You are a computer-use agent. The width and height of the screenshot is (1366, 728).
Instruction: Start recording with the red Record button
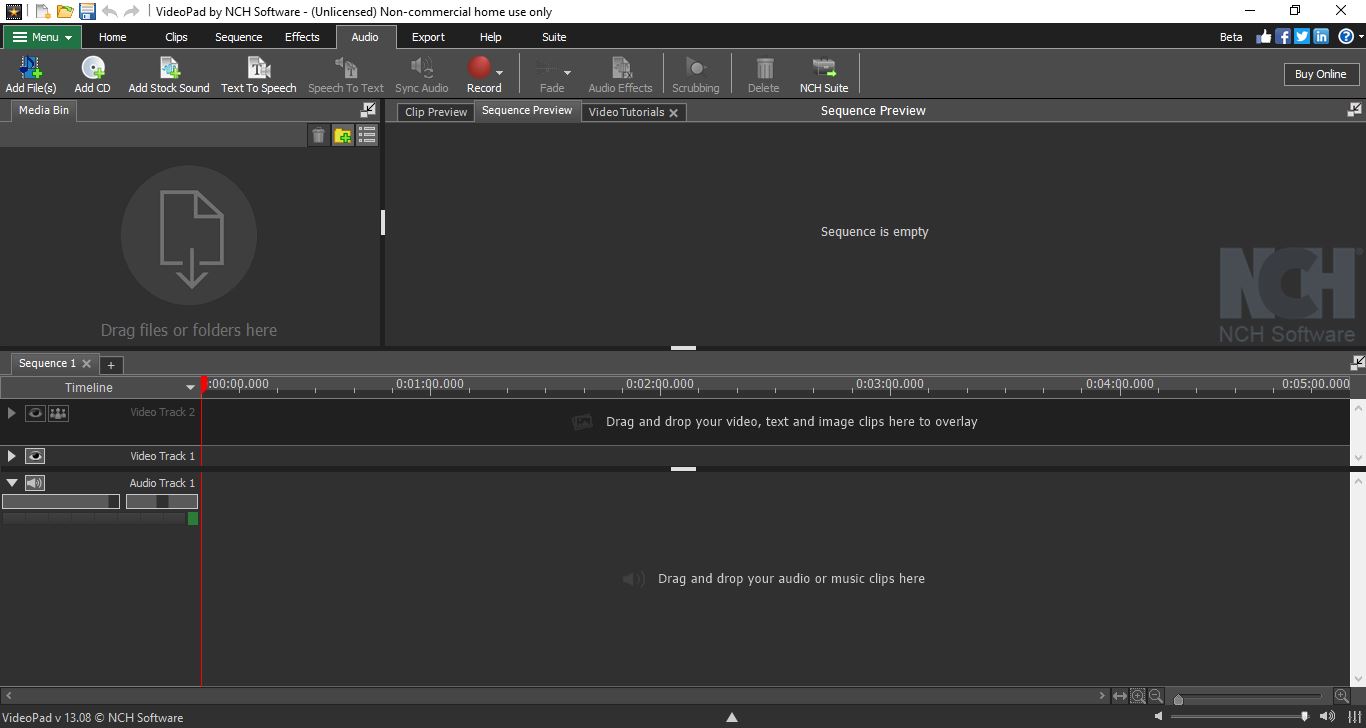coord(480,67)
